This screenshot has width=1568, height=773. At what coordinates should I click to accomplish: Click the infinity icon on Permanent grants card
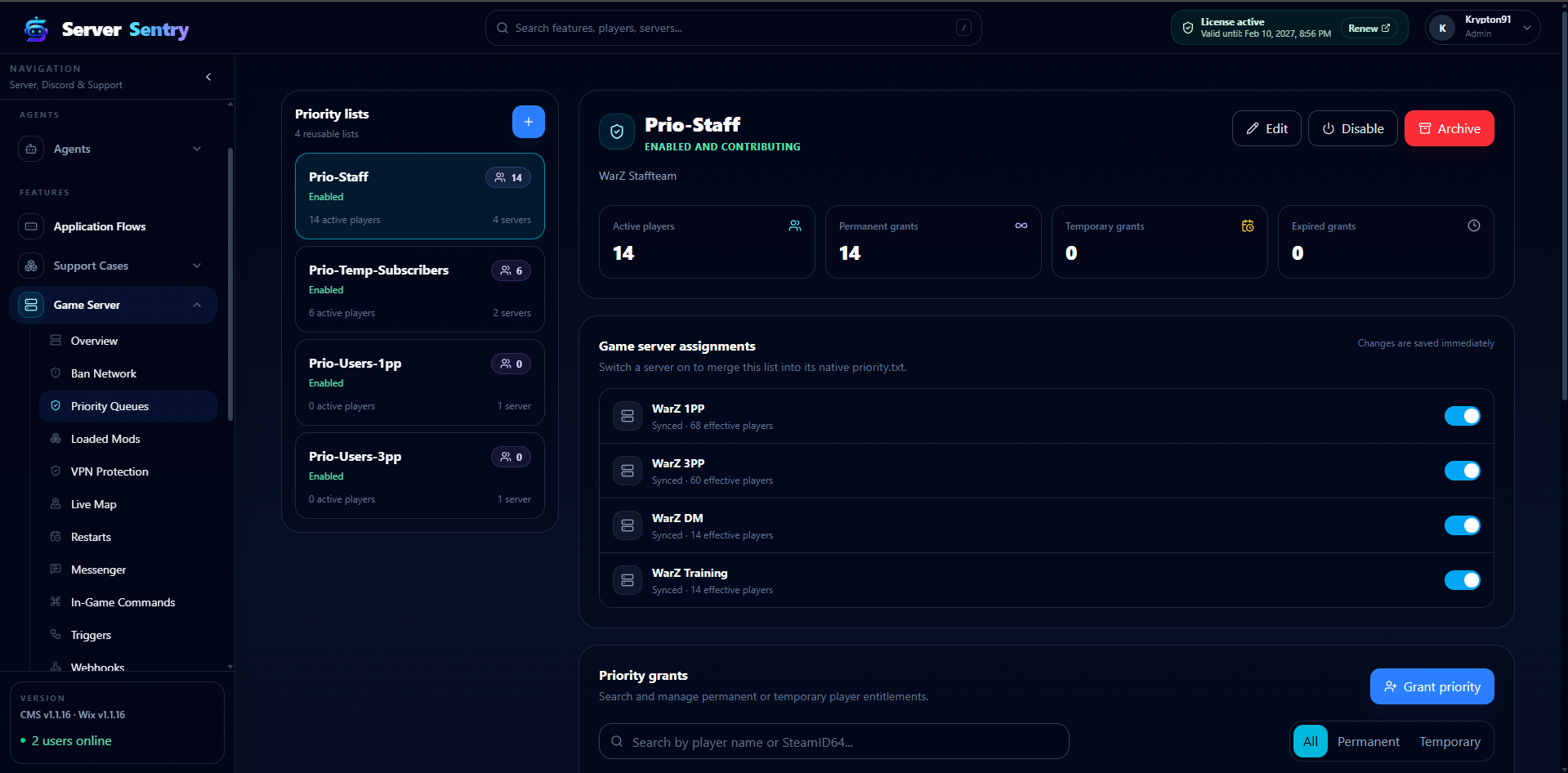coord(1021,226)
